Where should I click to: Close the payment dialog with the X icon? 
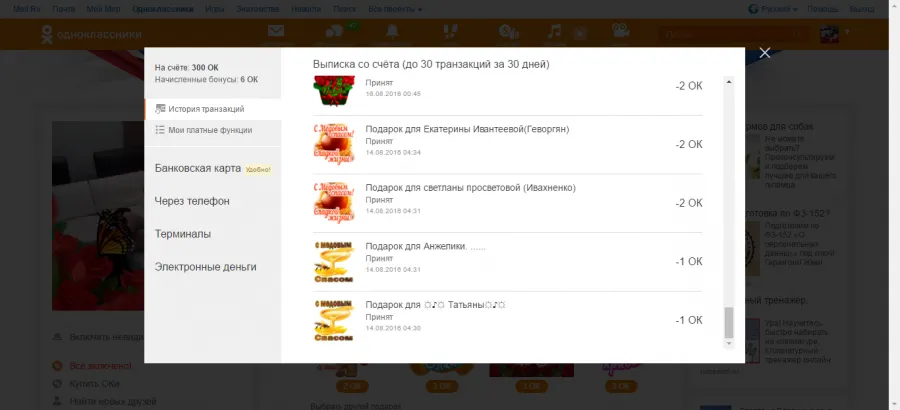click(765, 53)
